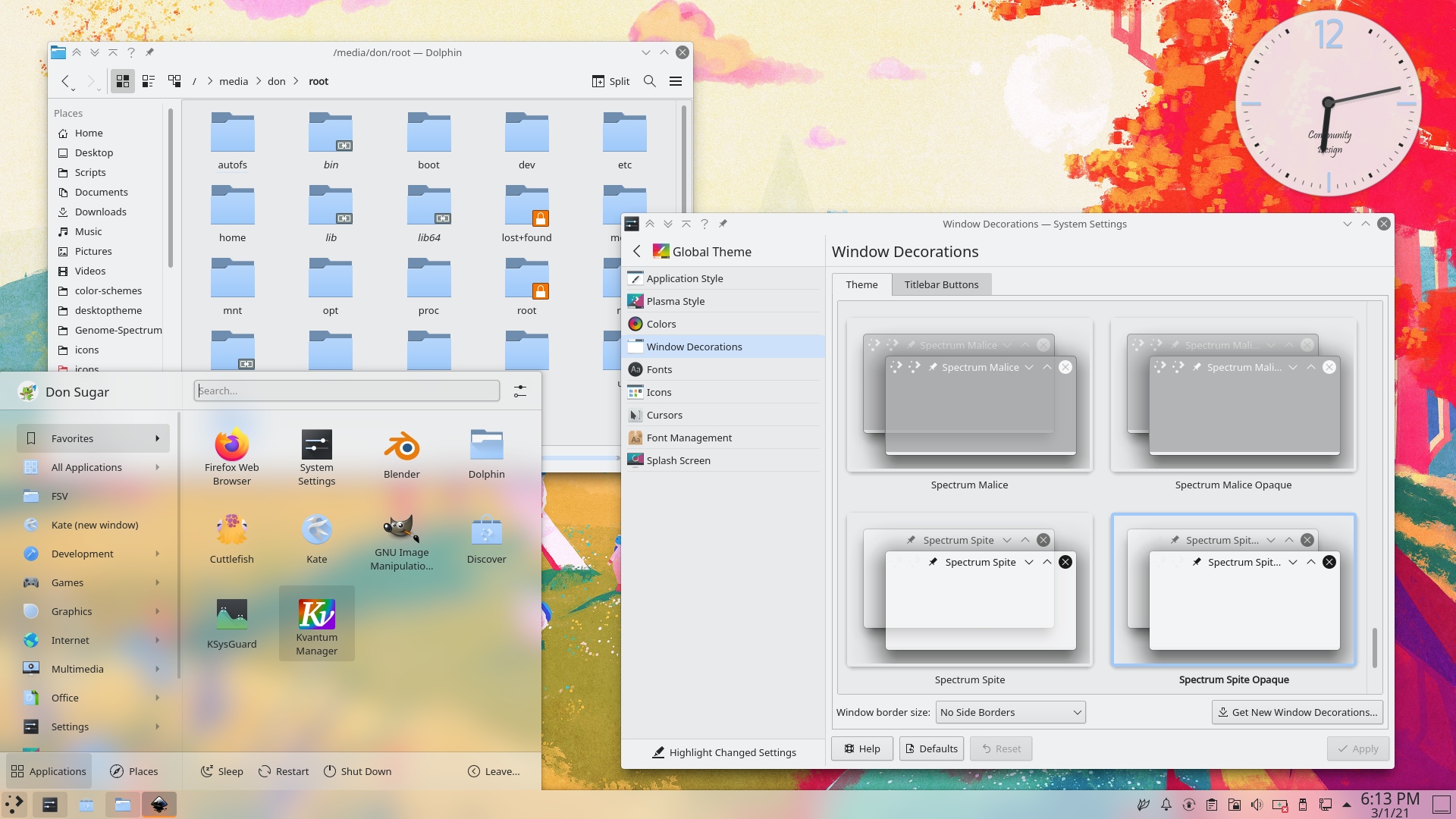Open Cuttlefish icon viewer
The image size is (1456, 819).
tap(231, 539)
